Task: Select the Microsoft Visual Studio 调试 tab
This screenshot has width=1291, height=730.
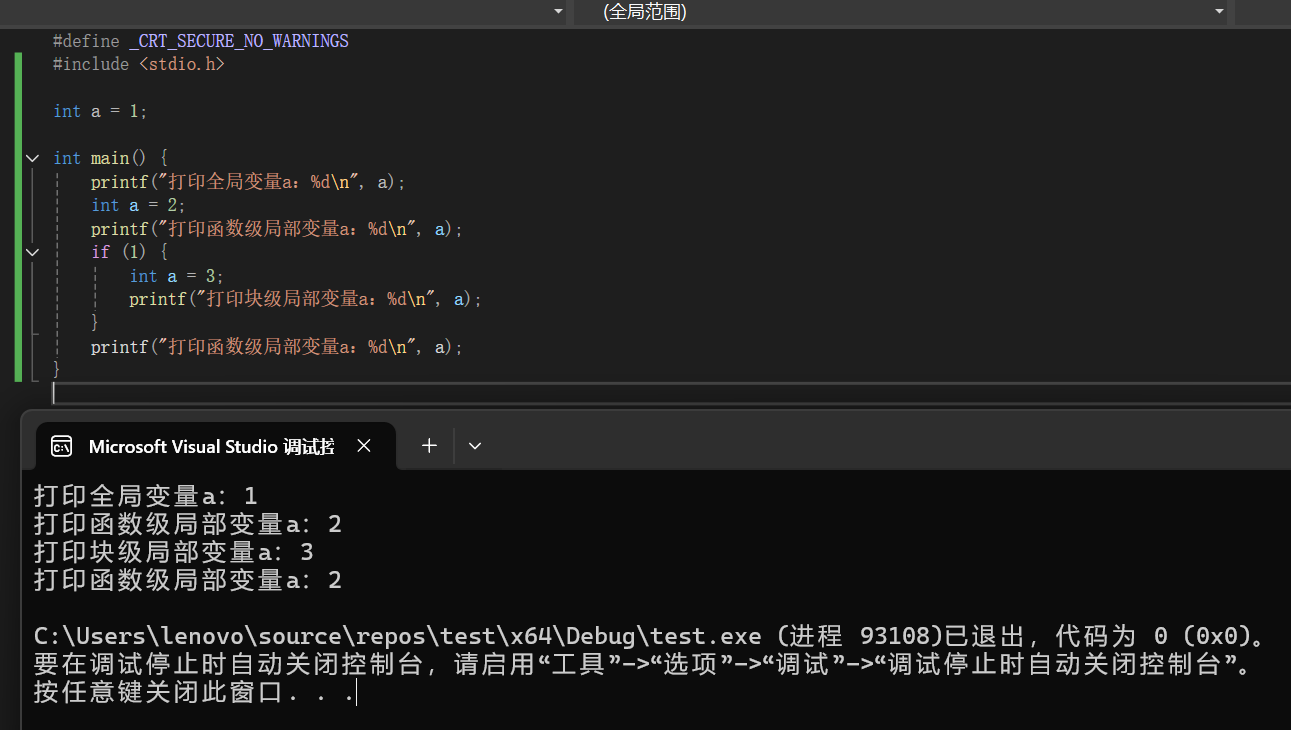Action: coord(210,446)
